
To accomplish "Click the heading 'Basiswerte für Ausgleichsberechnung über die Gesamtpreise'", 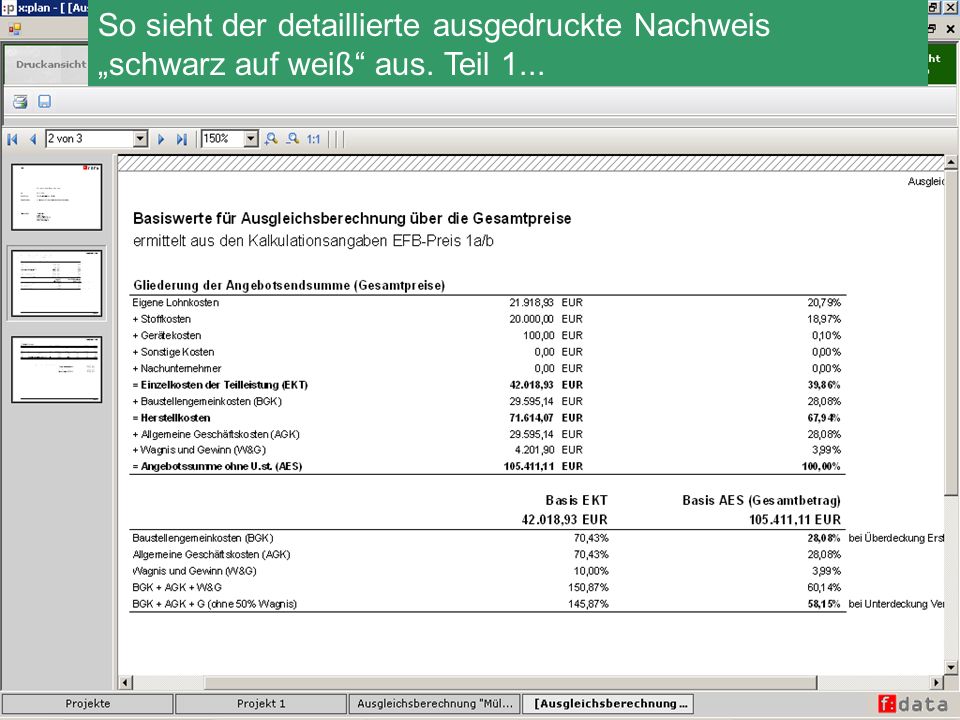I will 352,219.
